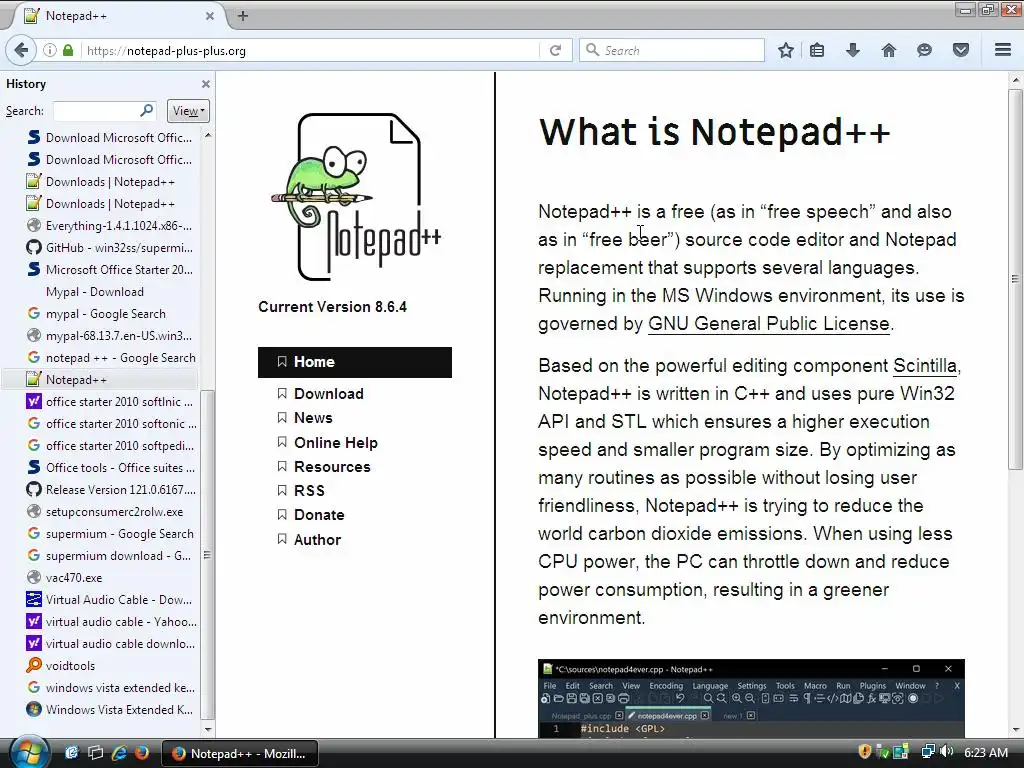Open history entry Mypal - Download

click(95, 292)
